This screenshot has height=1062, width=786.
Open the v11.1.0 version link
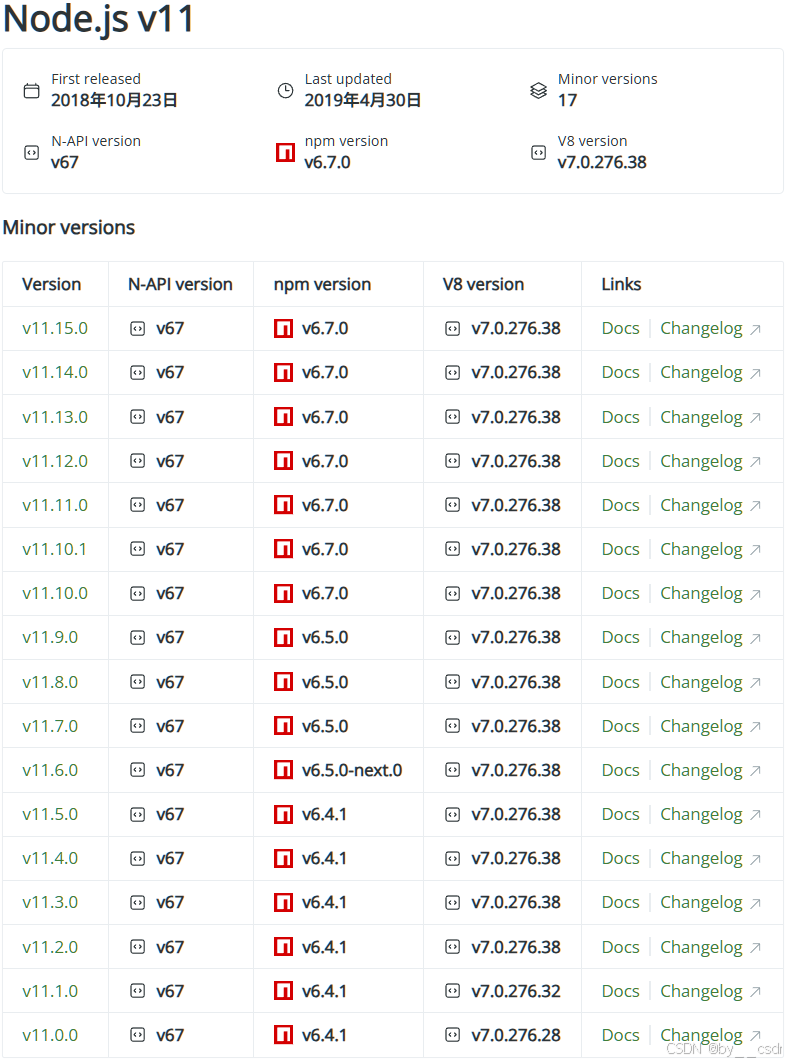50,991
